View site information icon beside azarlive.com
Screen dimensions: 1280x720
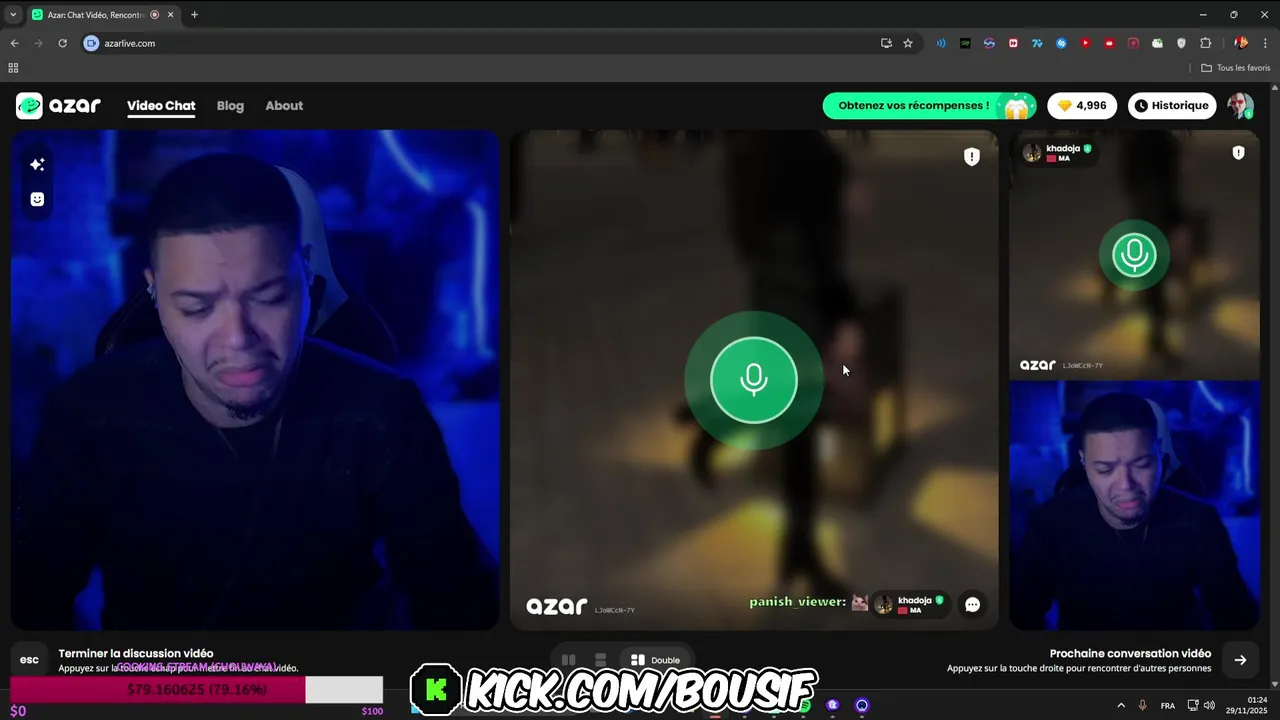pyautogui.click(x=91, y=43)
